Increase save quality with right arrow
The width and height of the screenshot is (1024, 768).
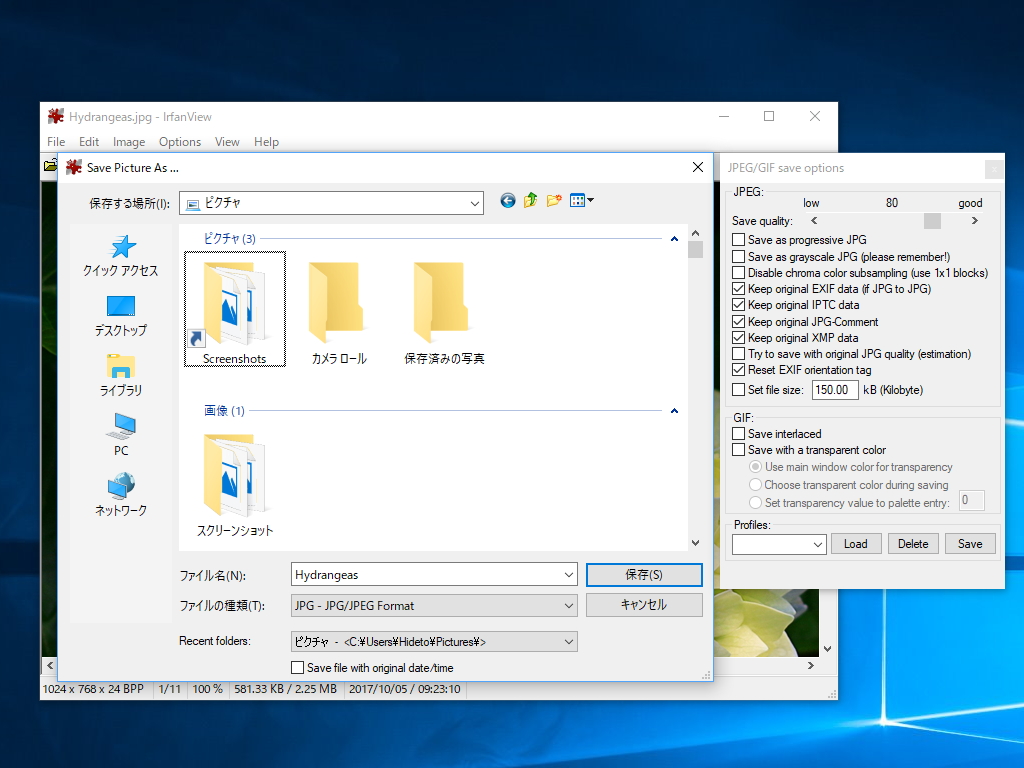(x=974, y=221)
